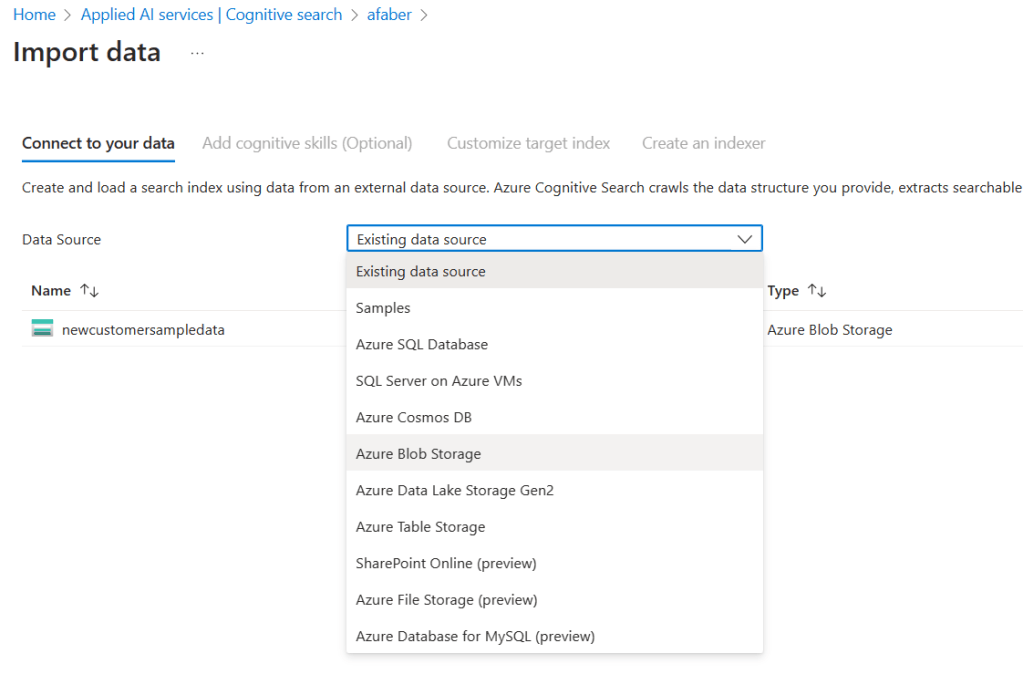Select SharePoint Online (preview) option
This screenshot has width=1023, height=695.
pyautogui.click(x=446, y=563)
